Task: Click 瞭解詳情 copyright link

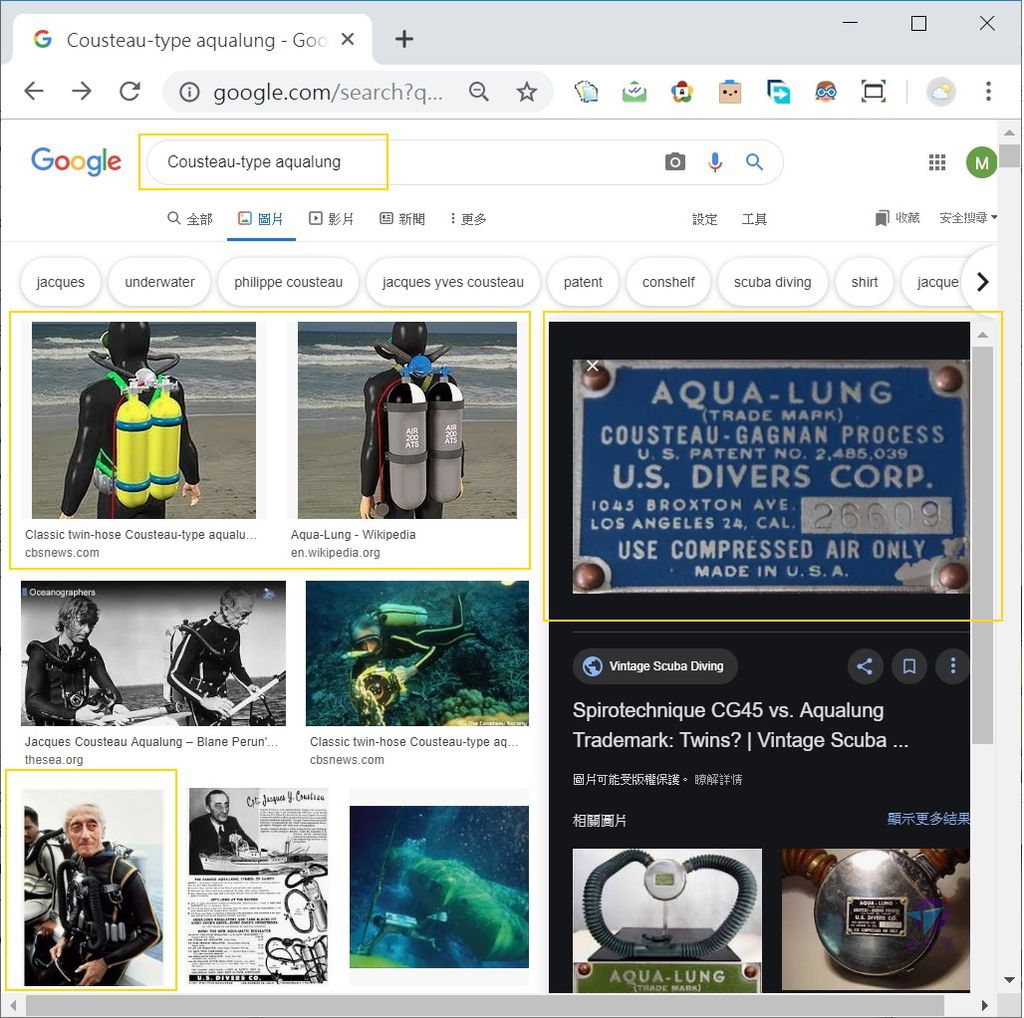Action: 718,779
